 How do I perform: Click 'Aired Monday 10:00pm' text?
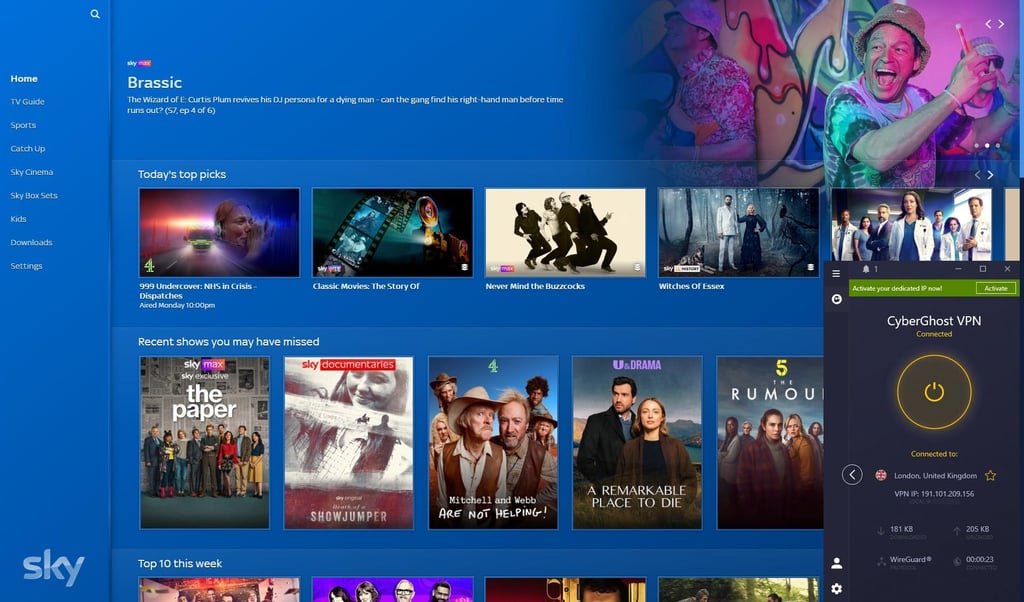(177, 305)
